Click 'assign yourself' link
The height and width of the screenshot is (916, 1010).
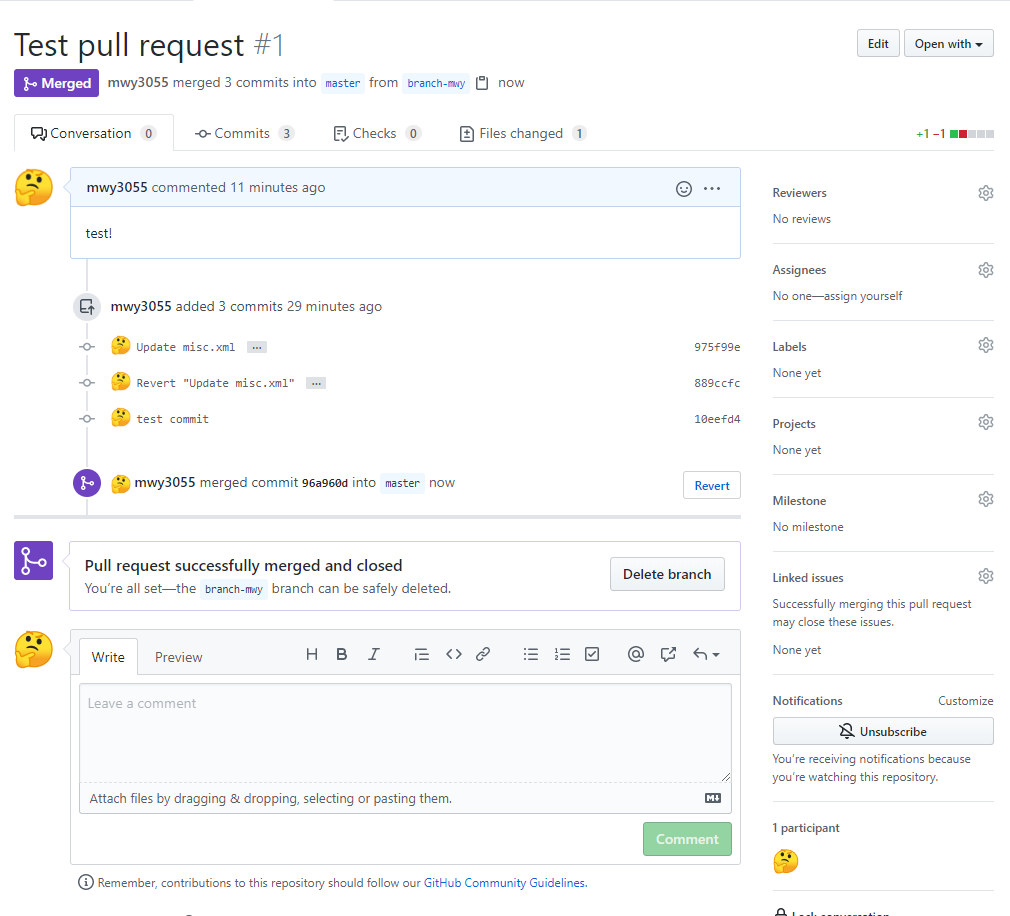click(863, 296)
